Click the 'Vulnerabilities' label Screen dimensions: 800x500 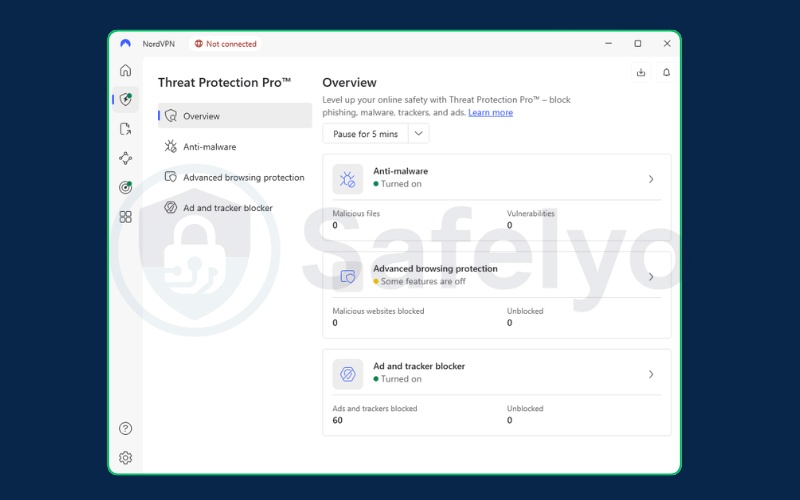click(x=531, y=213)
